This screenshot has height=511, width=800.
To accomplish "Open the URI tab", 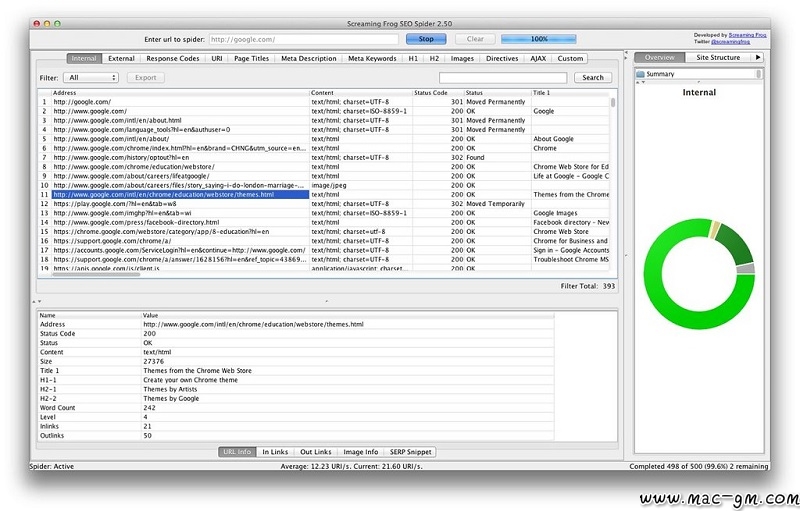I will coord(217,59).
